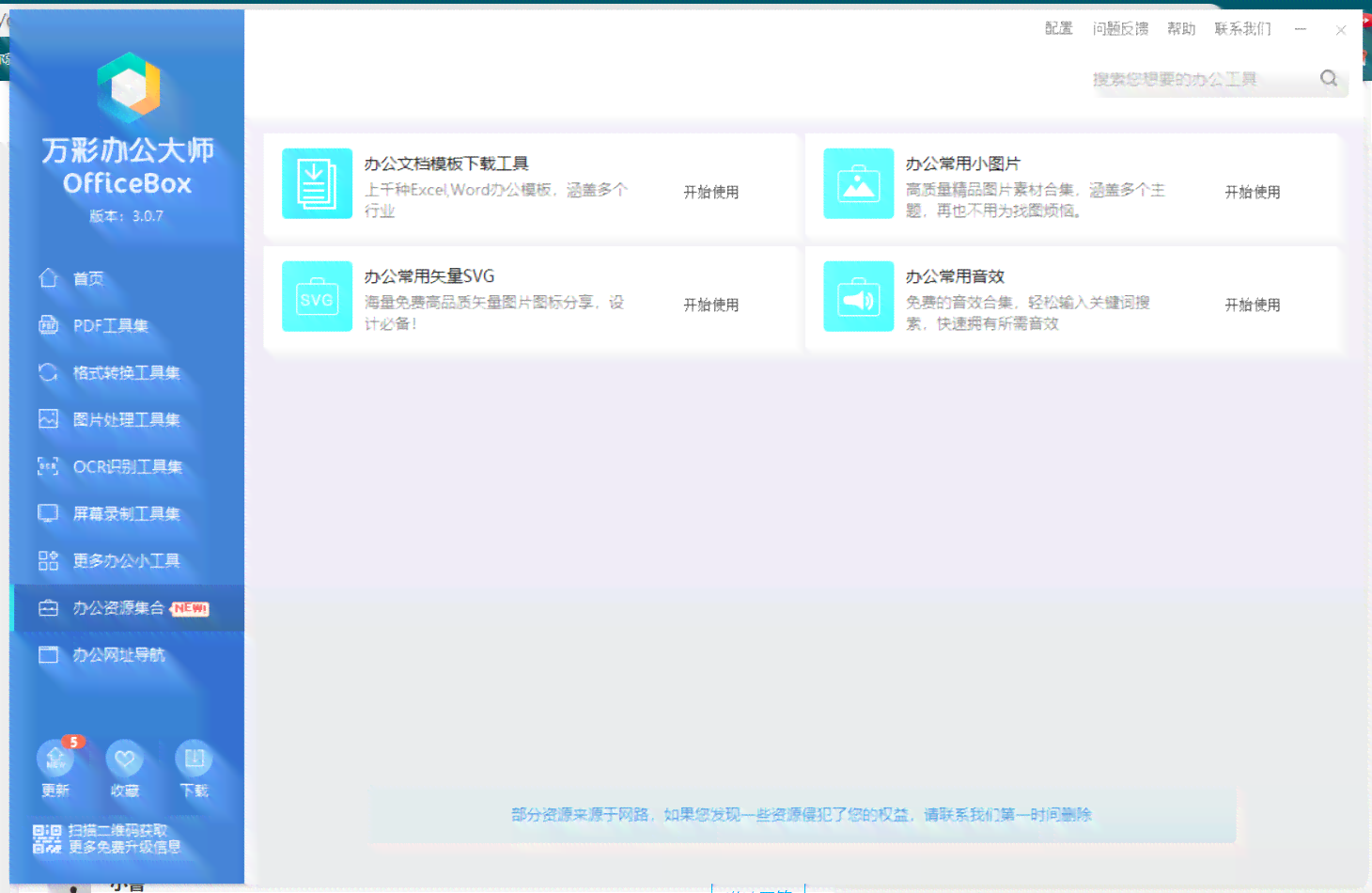Viewport: 1372px width, 893px height.
Task: Click the 办公常用音效 speaker icon
Action: point(859,296)
